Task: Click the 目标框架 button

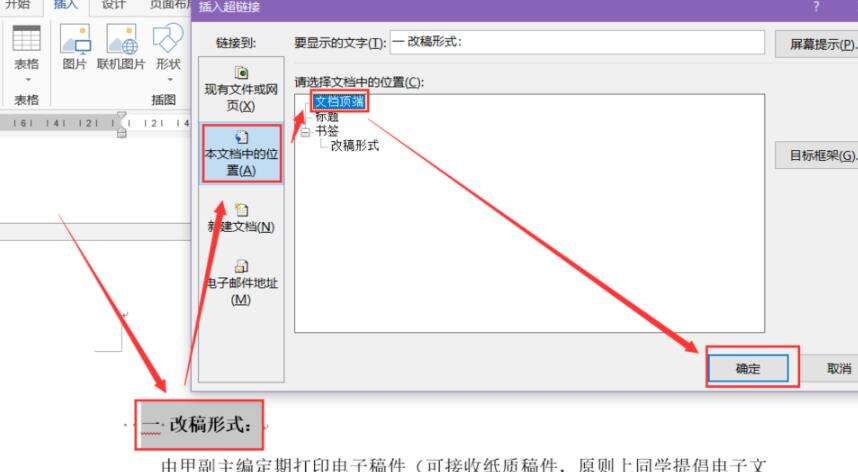Action: click(816, 155)
